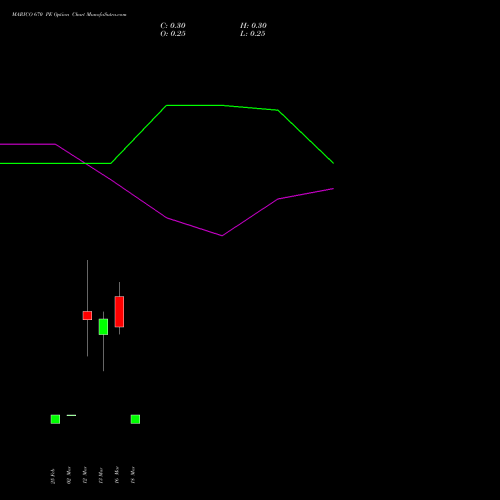Click the purple indicator line at its lowest point

point(222,235)
